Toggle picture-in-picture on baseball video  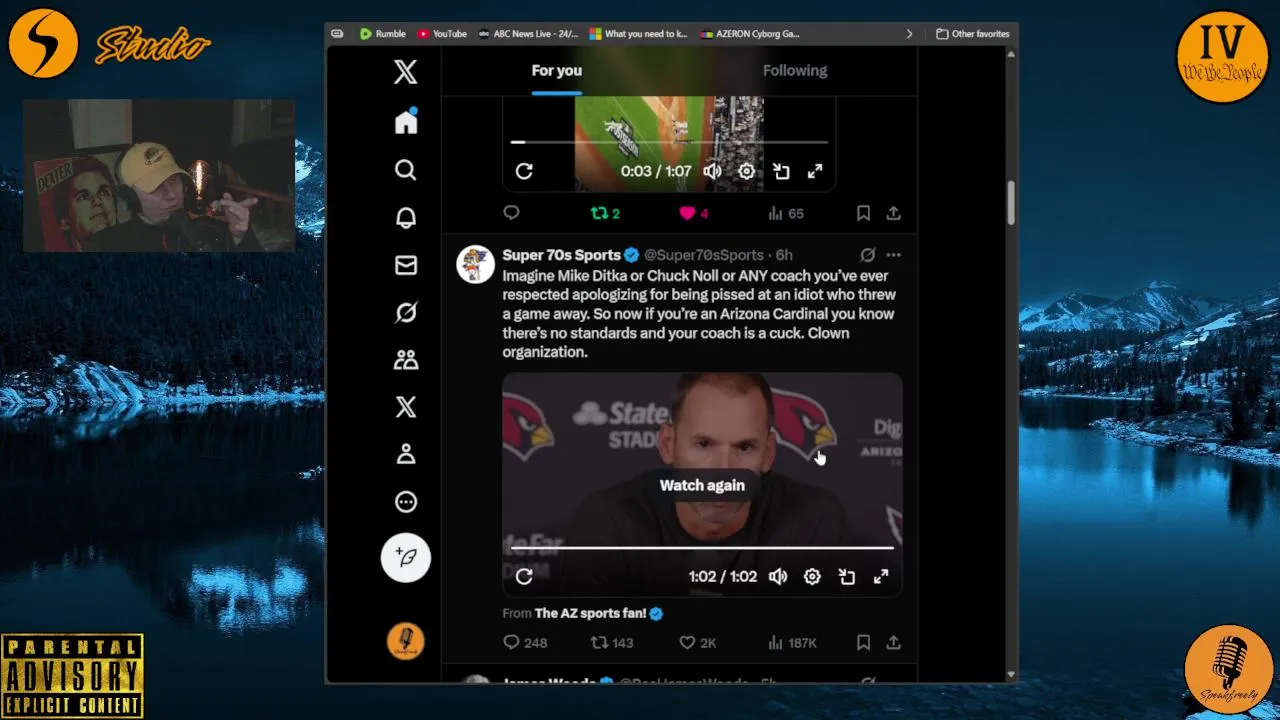pyautogui.click(x=781, y=171)
